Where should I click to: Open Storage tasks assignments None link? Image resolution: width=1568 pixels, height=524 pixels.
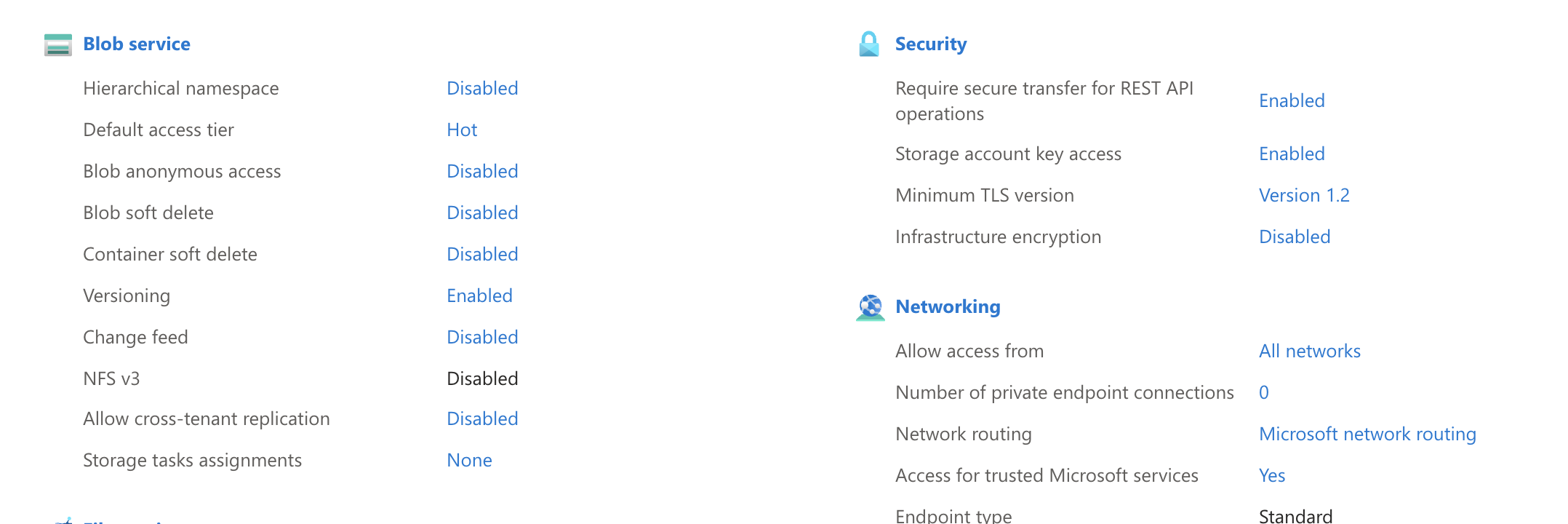click(x=469, y=460)
